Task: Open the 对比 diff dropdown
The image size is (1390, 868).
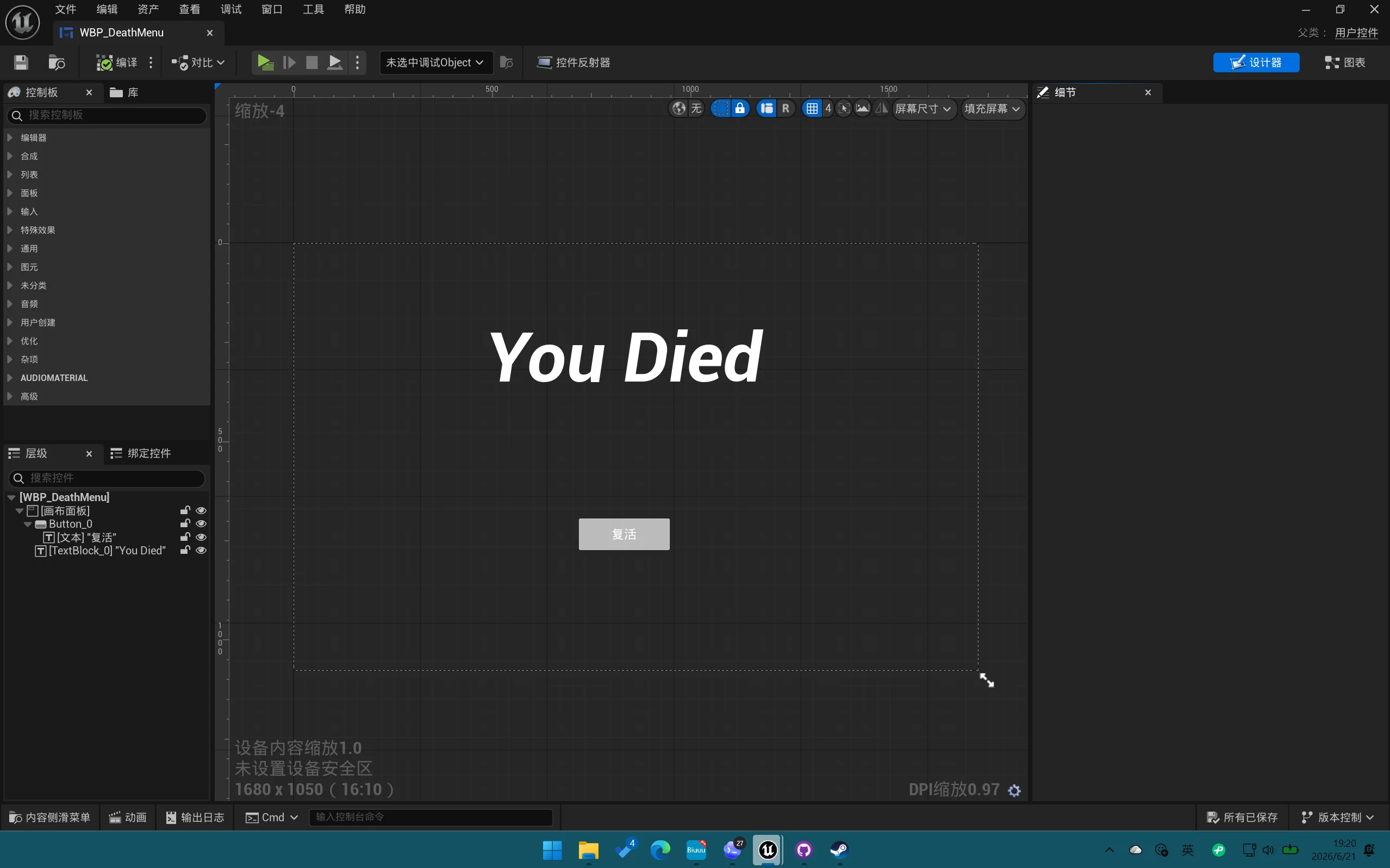Action: (198, 63)
